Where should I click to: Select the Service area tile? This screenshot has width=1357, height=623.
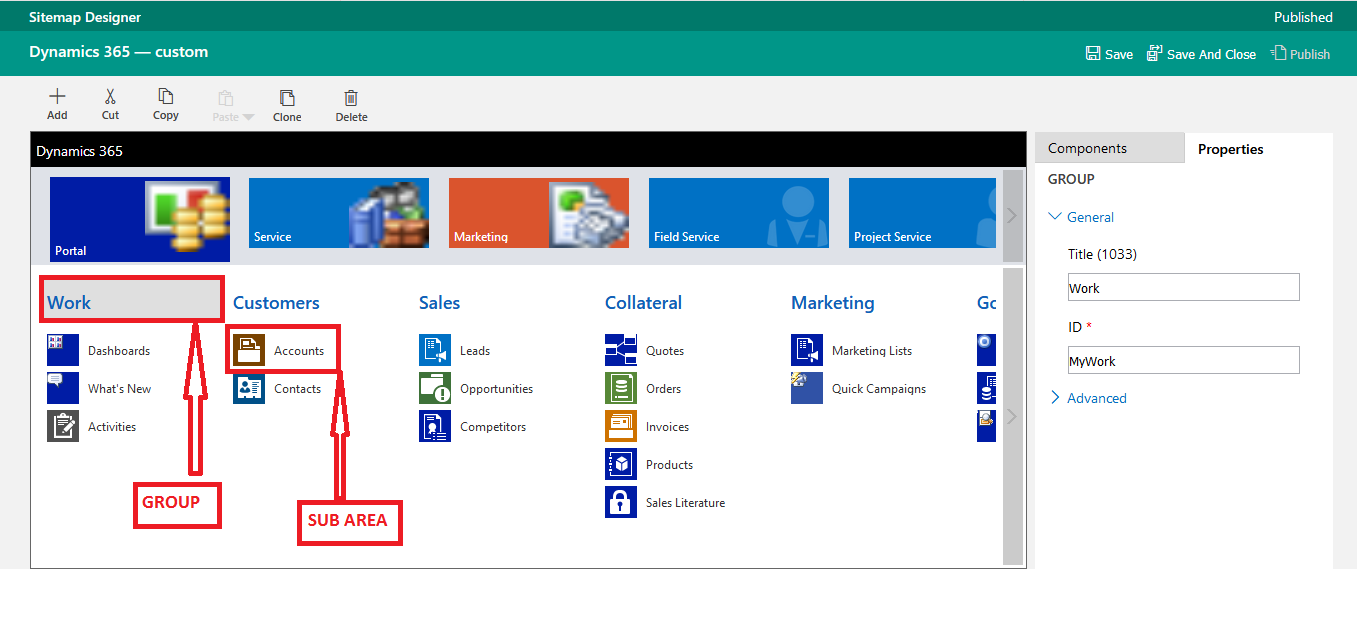(339, 213)
